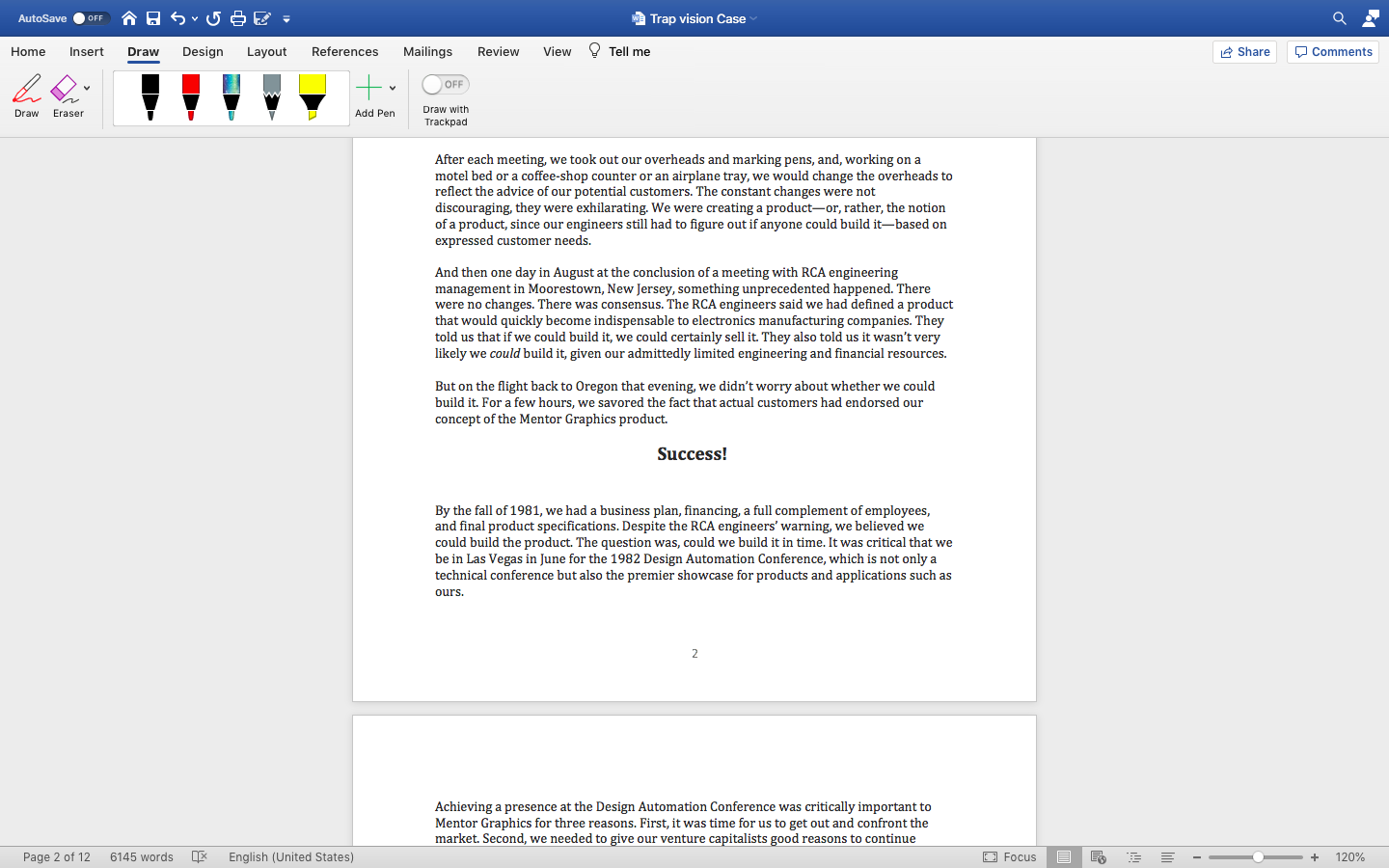Click the 'Success!' heading in the document
The height and width of the screenshot is (868, 1389).
(693, 454)
